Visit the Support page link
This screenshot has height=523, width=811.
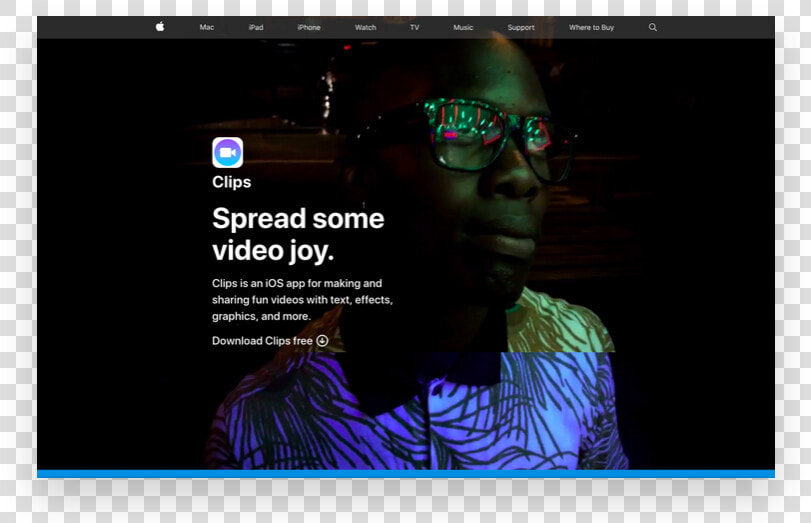pos(521,27)
